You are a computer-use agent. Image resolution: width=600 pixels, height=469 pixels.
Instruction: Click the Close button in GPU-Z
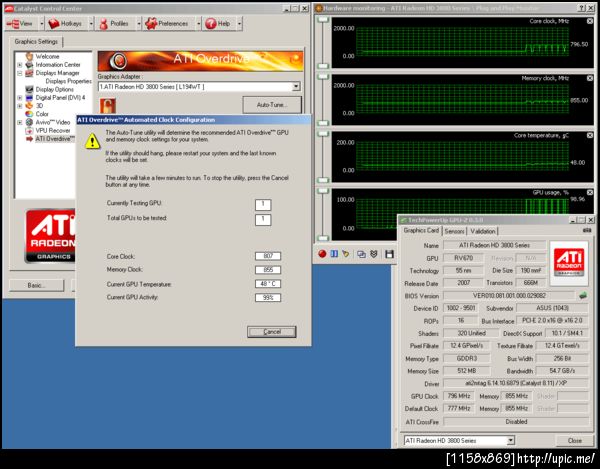pyautogui.click(x=574, y=440)
